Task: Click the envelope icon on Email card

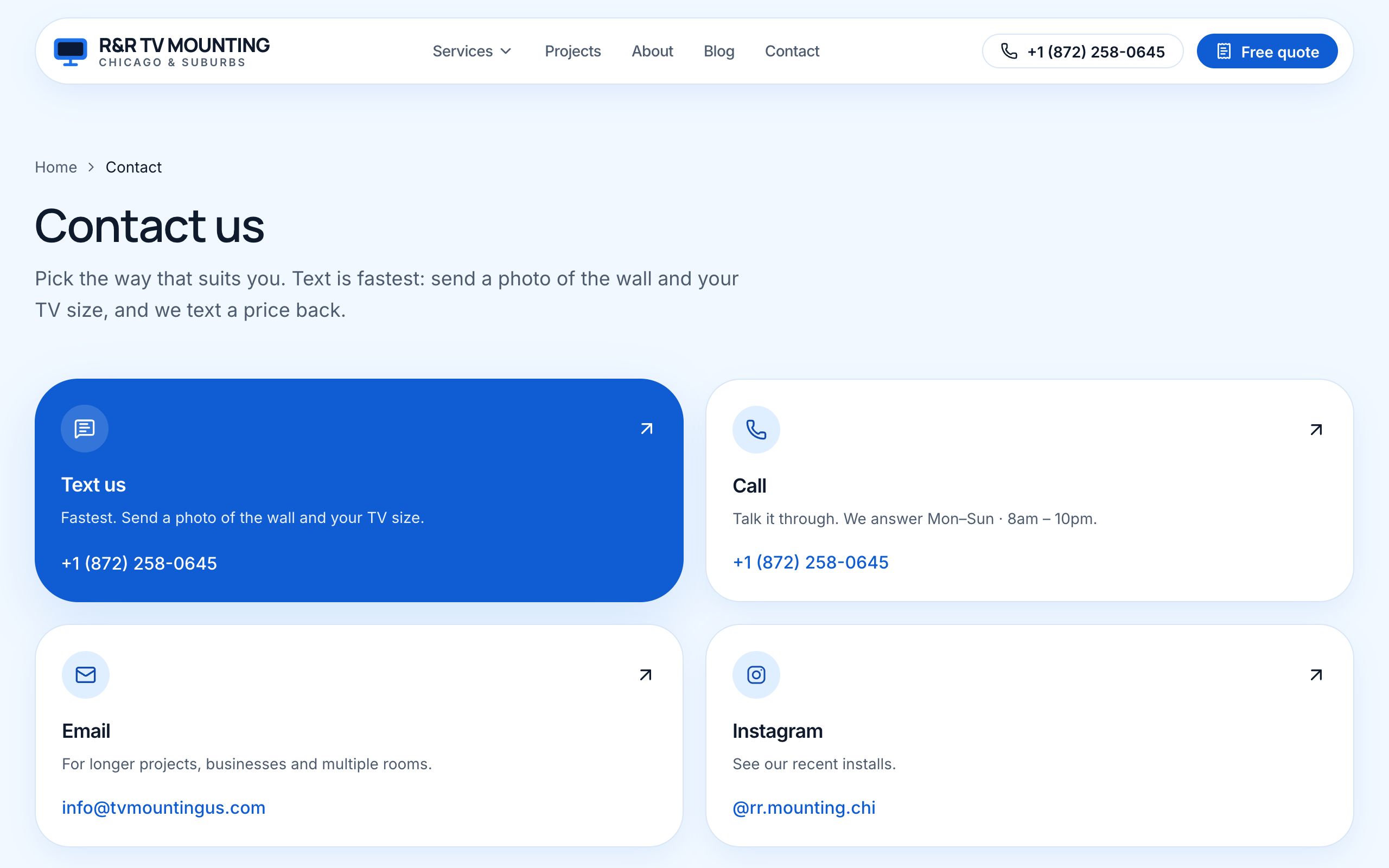Action: point(86,674)
